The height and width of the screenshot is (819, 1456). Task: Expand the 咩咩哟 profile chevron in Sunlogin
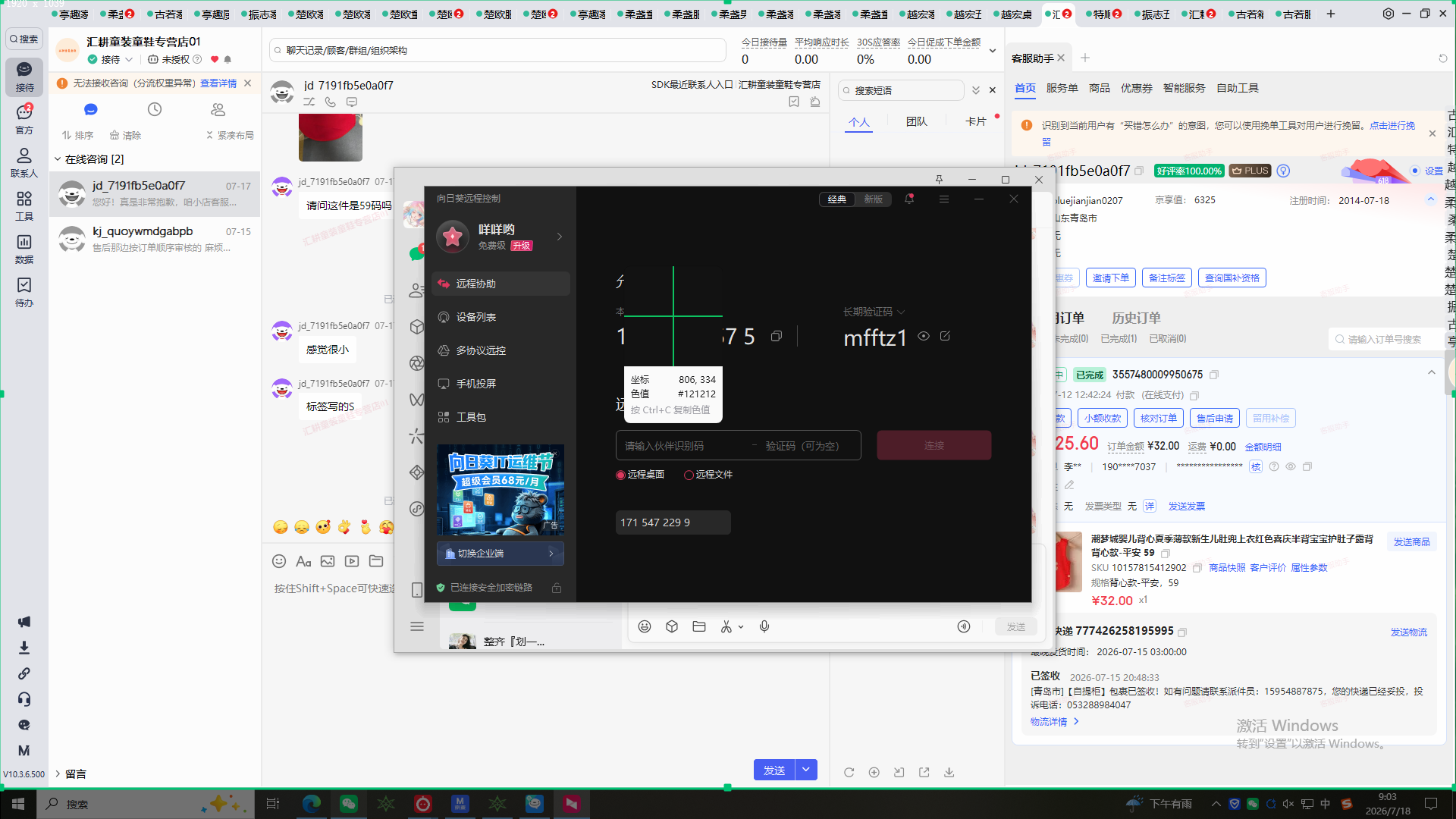[x=560, y=237]
